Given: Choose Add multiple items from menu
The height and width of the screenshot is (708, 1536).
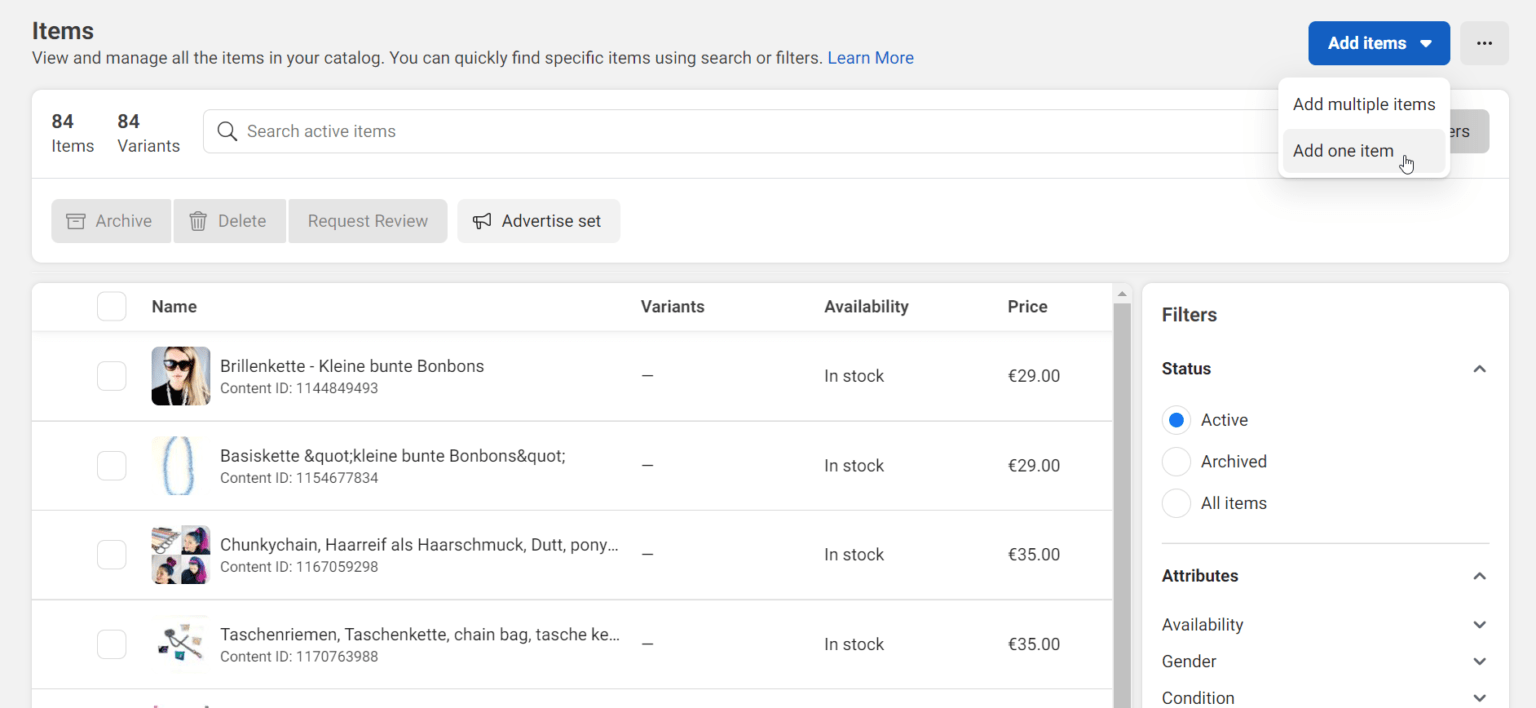Looking at the screenshot, I should 1363,104.
